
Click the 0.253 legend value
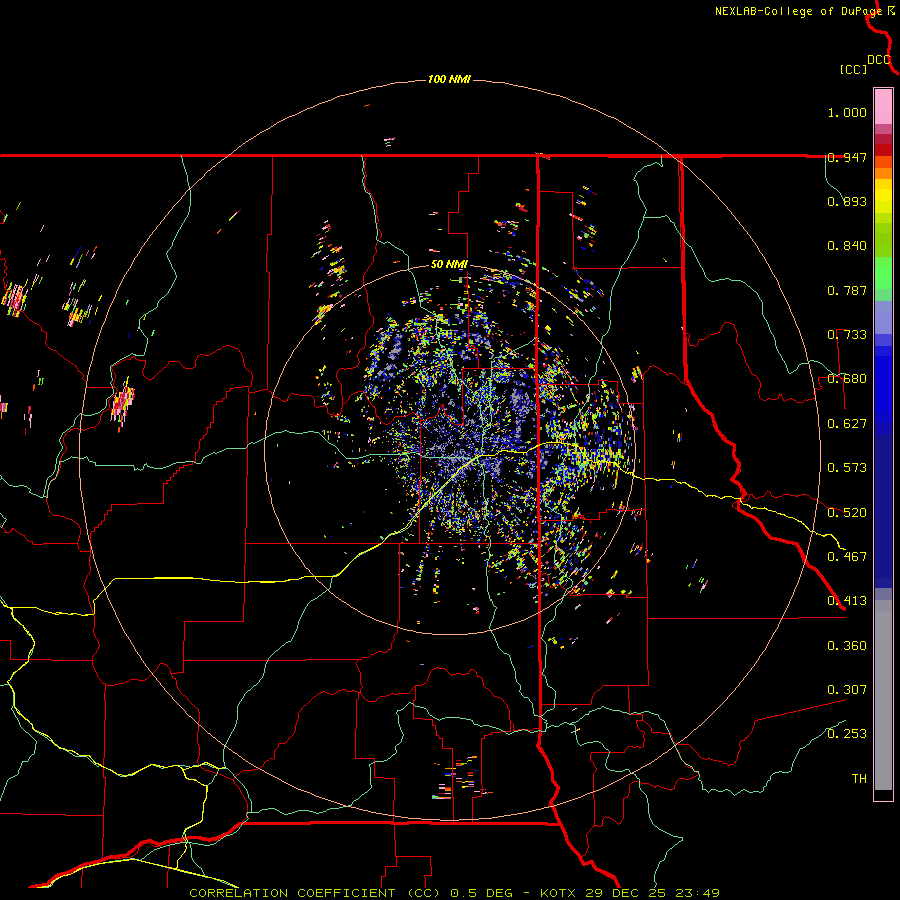(x=847, y=734)
